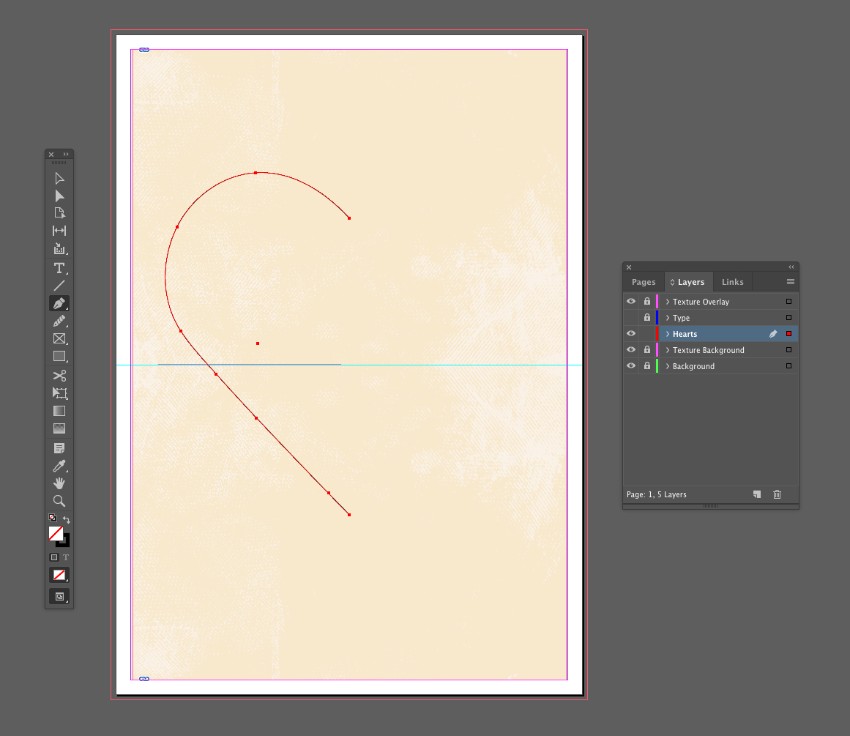
Task: Click the Apply None color button
Action: 59,575
